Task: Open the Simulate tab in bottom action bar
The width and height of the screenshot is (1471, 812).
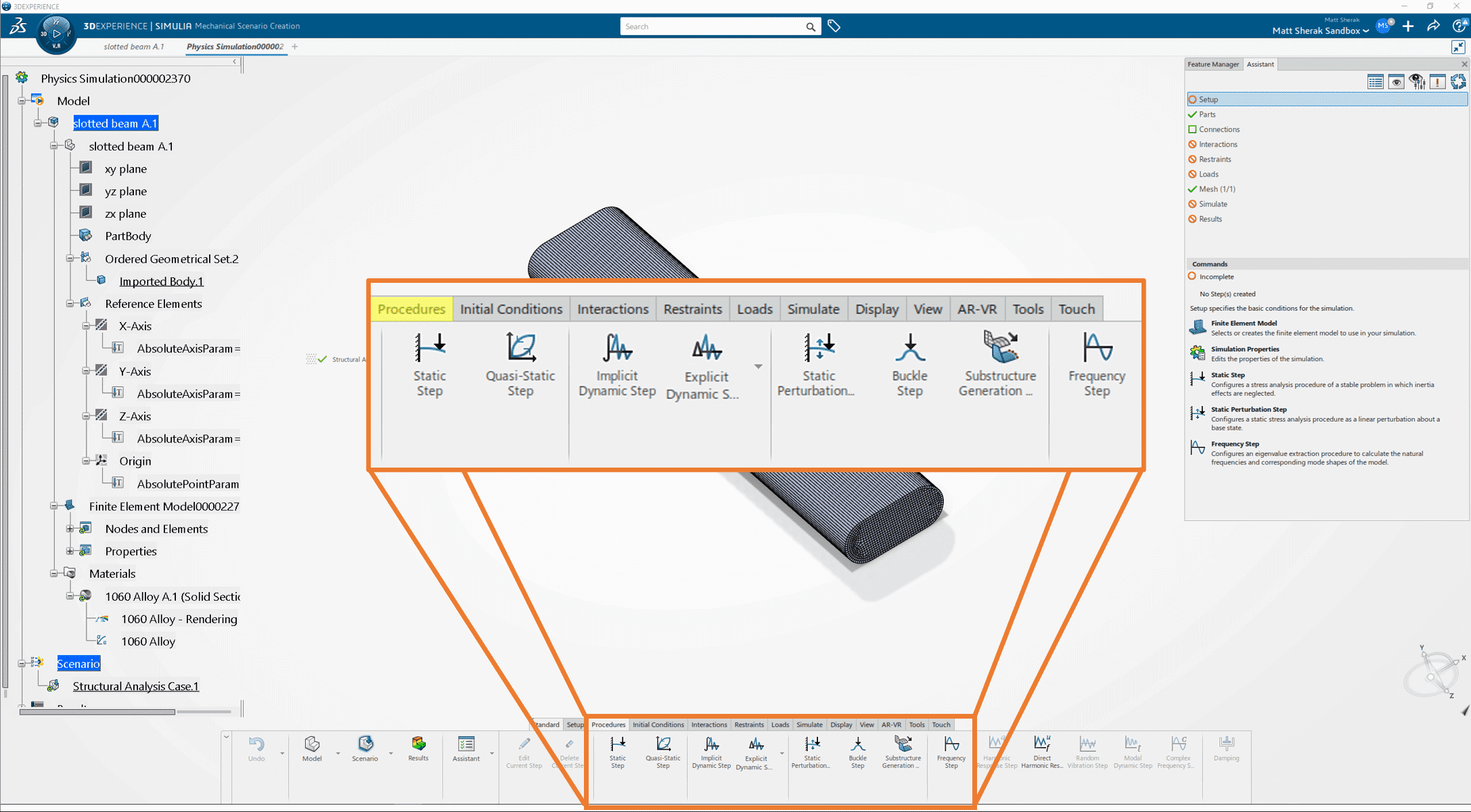Action: pyautogui.click(x=809, y=725)
